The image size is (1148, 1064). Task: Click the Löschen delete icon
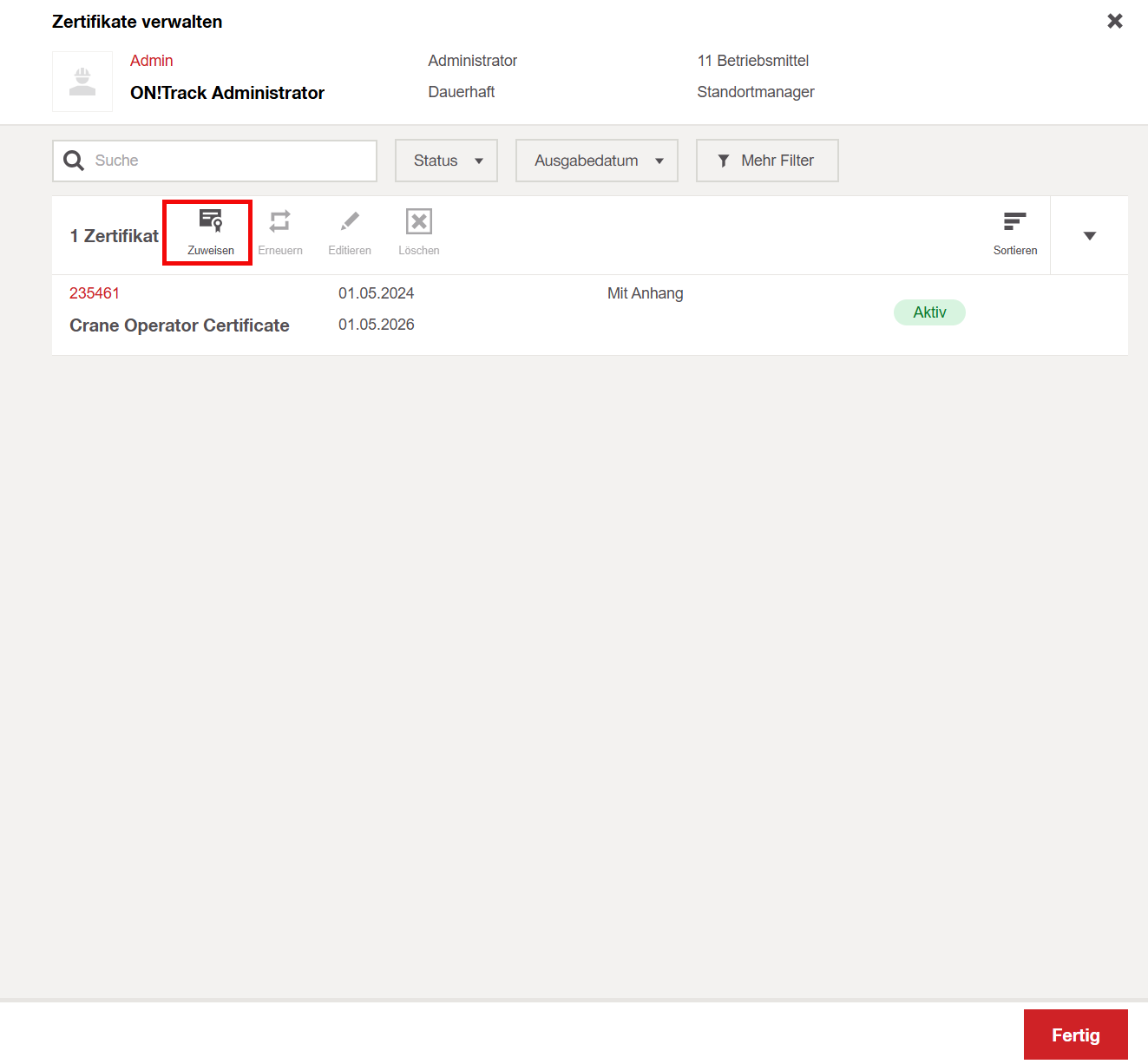tap(419, 221)
